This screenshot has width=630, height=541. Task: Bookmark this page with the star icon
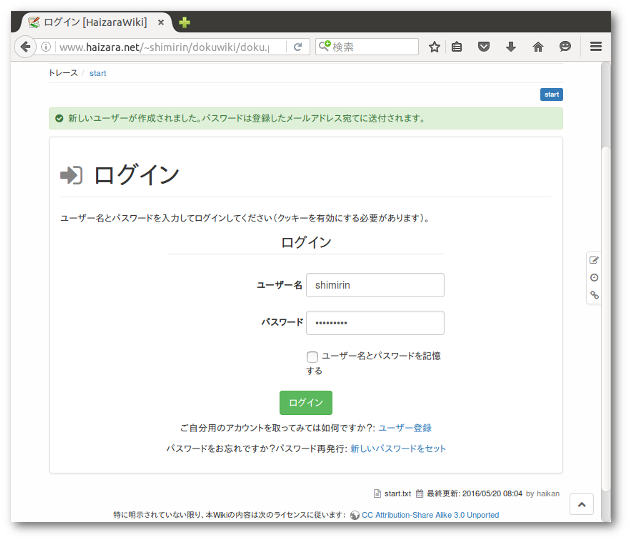434,47
